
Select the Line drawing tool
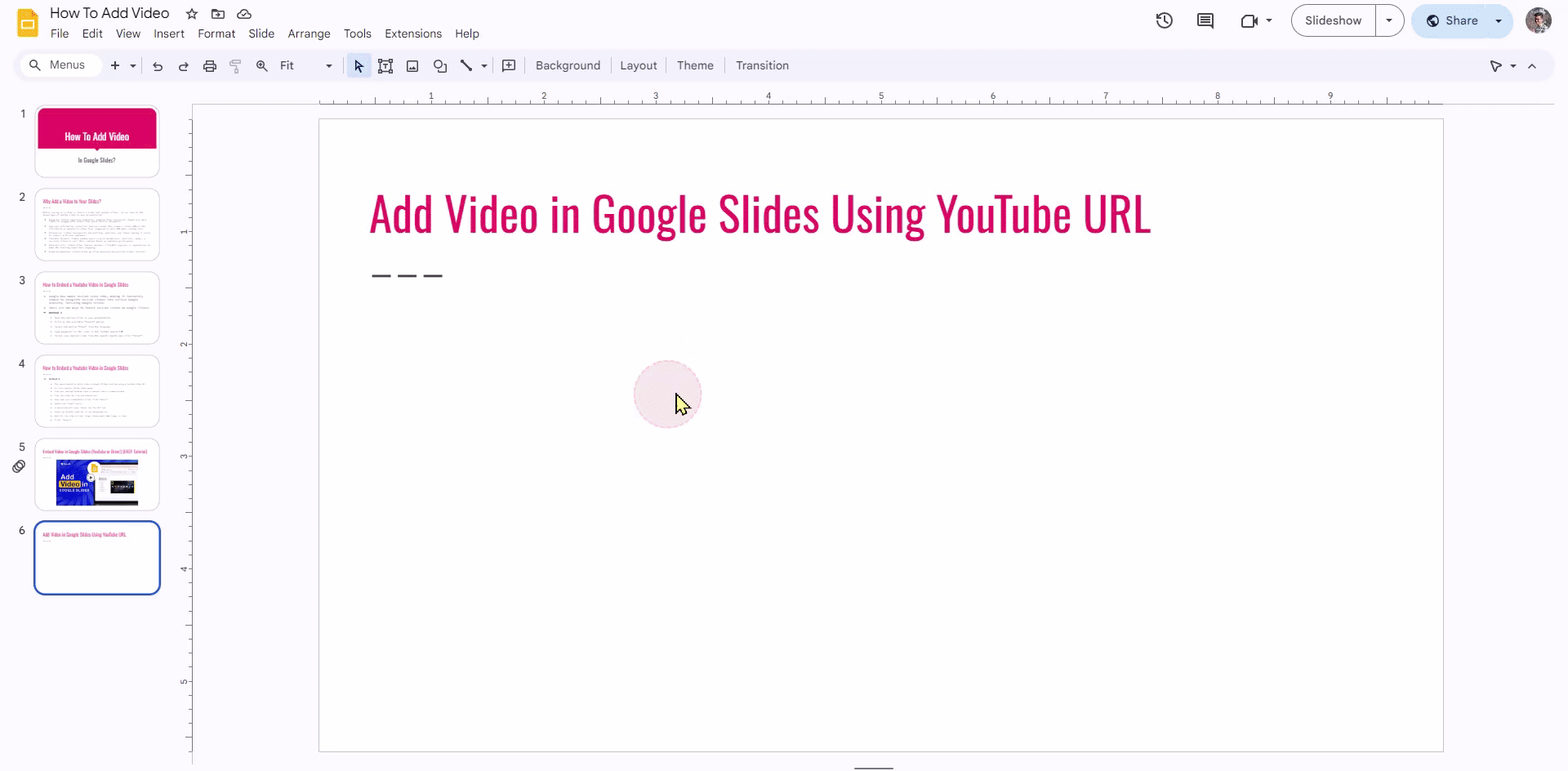467,65
